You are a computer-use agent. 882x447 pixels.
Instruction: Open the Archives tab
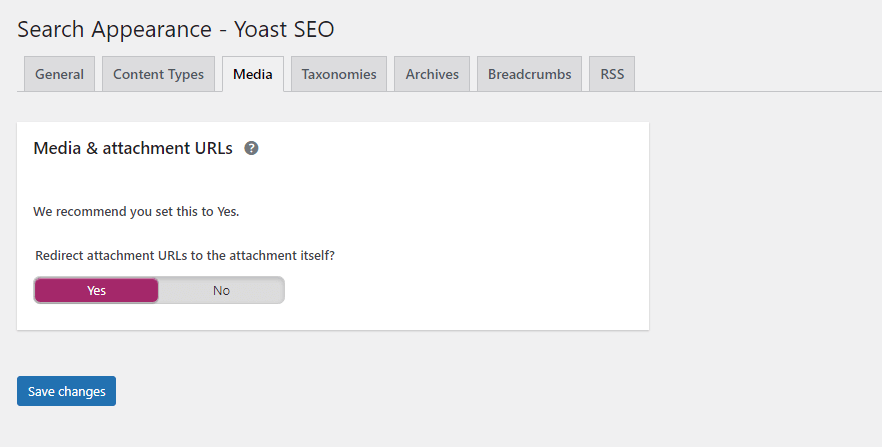432,74
